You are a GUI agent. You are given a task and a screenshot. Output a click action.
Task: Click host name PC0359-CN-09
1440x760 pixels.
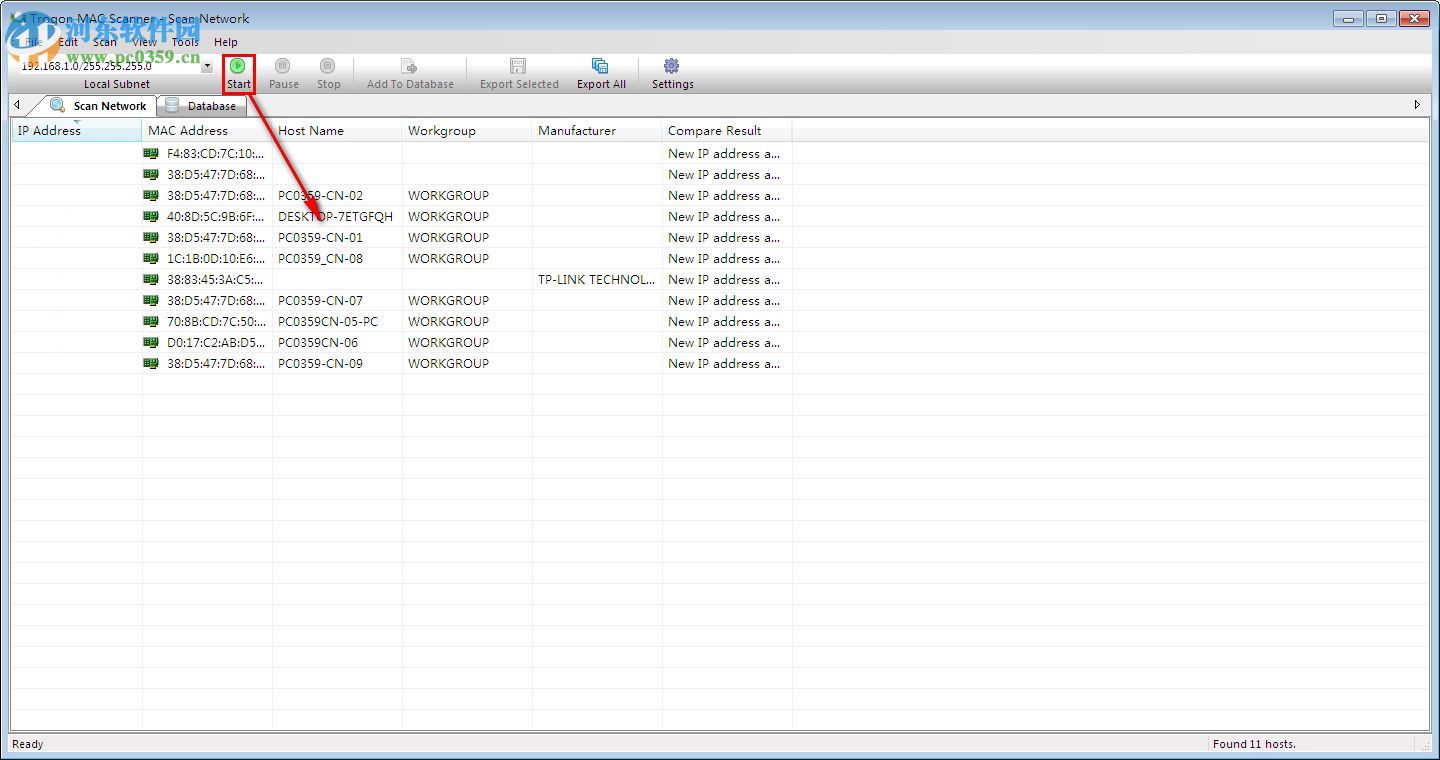pos(320,363)
